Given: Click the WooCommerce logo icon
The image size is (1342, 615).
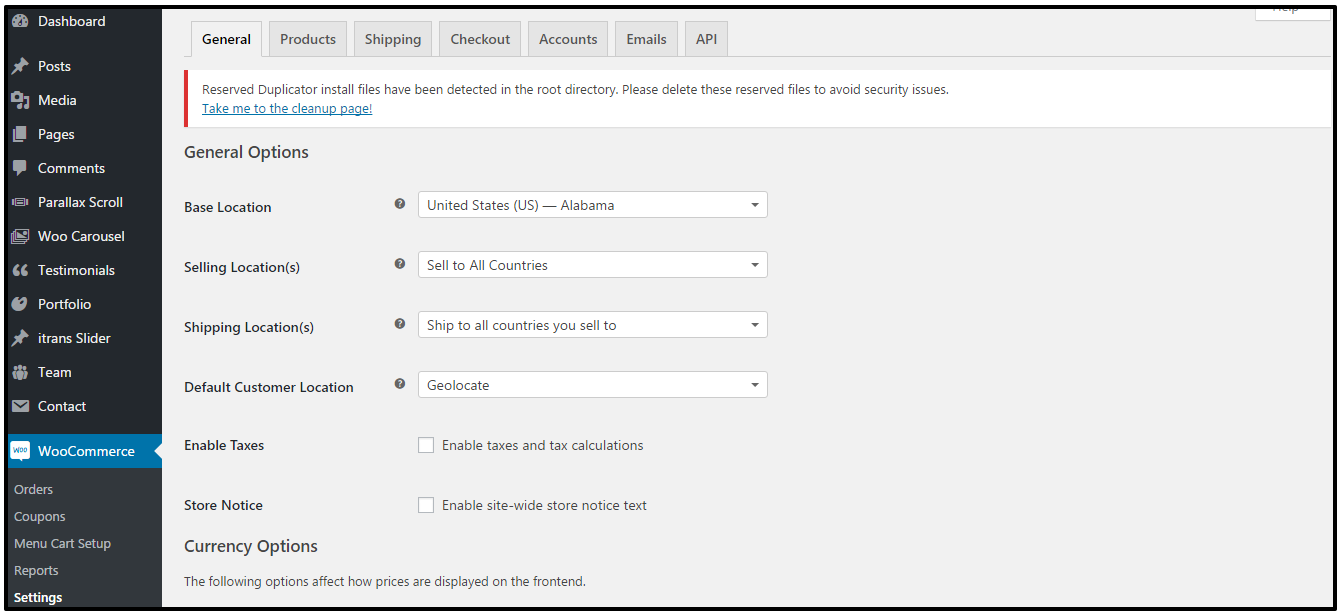Looking at the screenshot, I should pyautogui.click(x=20, y=451).
